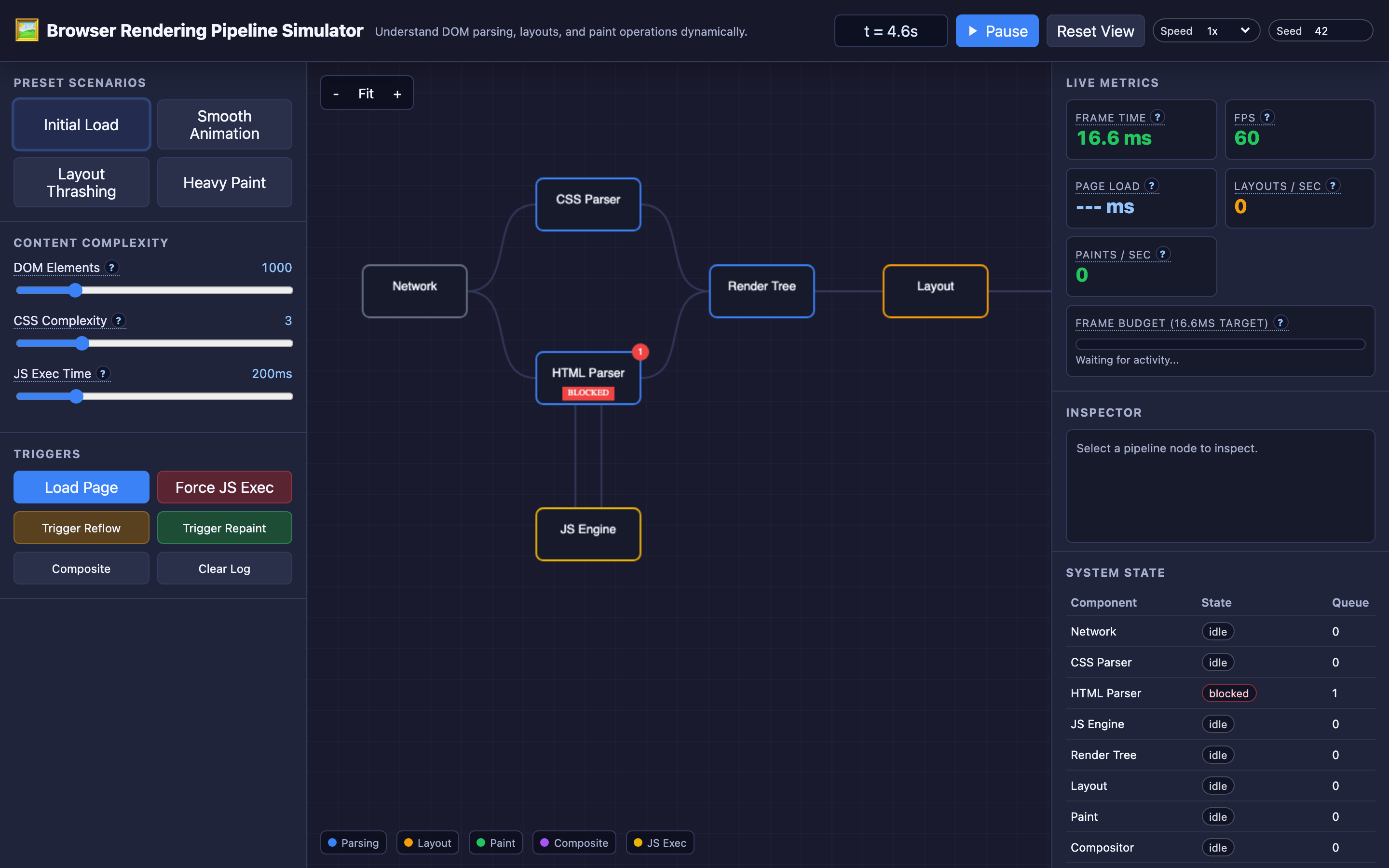Viewport: 1389px width, 868px height.
Task: Click the Reset View button
Action: click(1095, 31)
